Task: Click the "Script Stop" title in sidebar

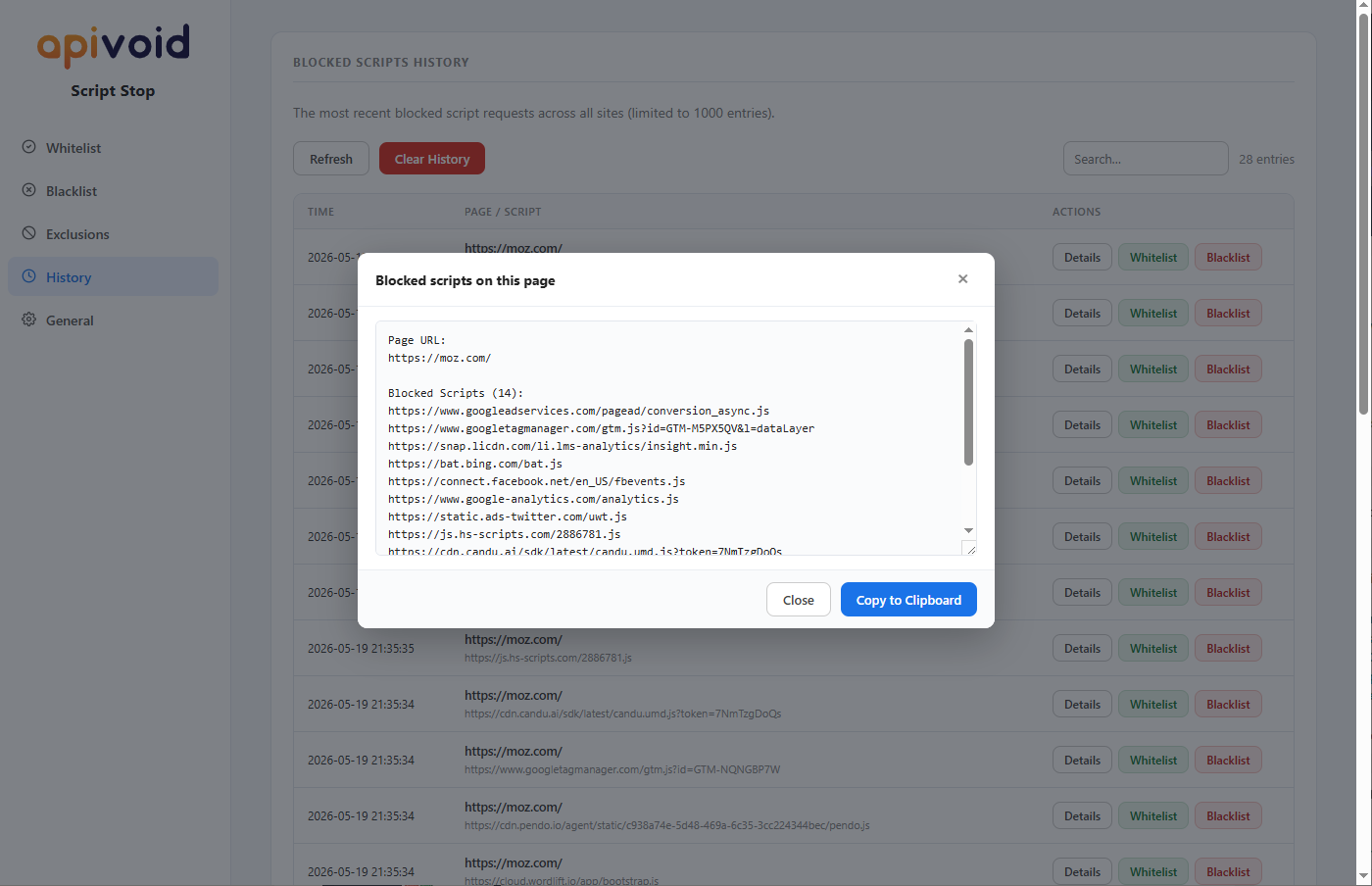Action: click(113, 90)
